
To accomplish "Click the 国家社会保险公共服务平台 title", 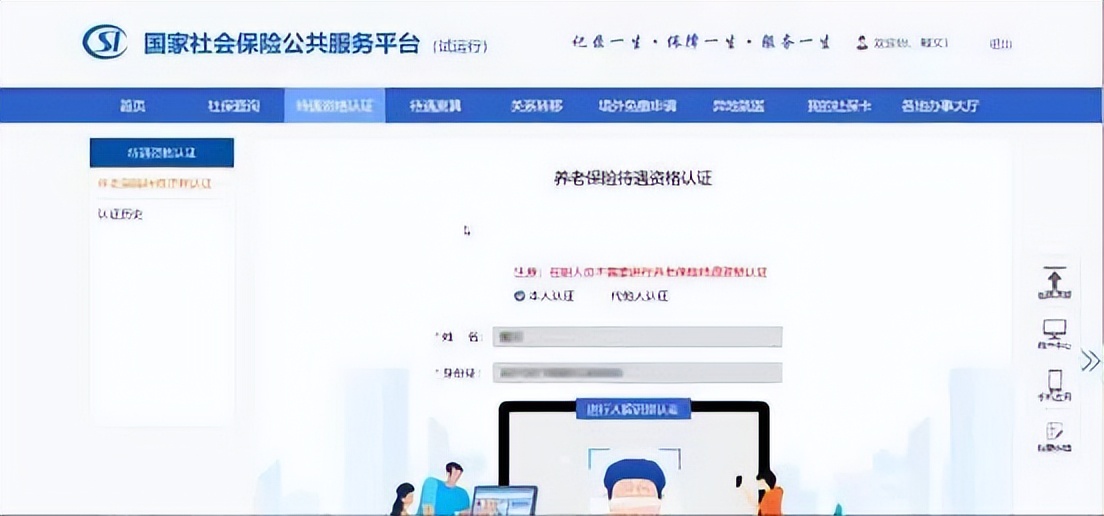I will [x=282, y=43].
